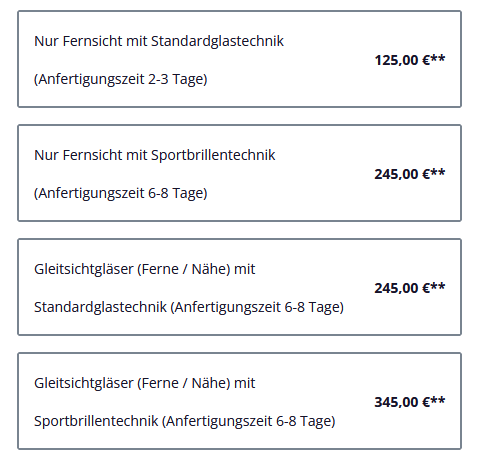The image size is (478, 459).
Task: Choose Gleitsichtgläser mit Standardglastechnik option
Action: [239, 287]
